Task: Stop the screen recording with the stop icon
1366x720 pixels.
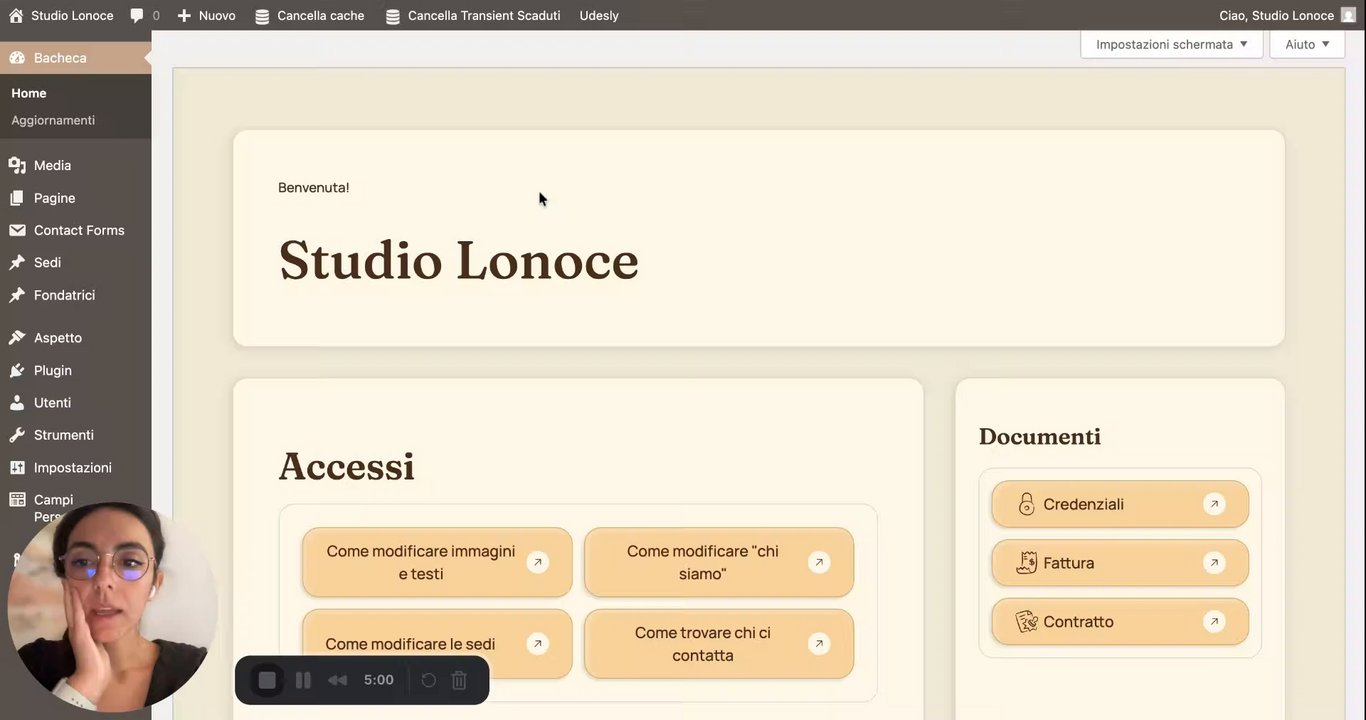Action: click(267, 680)
